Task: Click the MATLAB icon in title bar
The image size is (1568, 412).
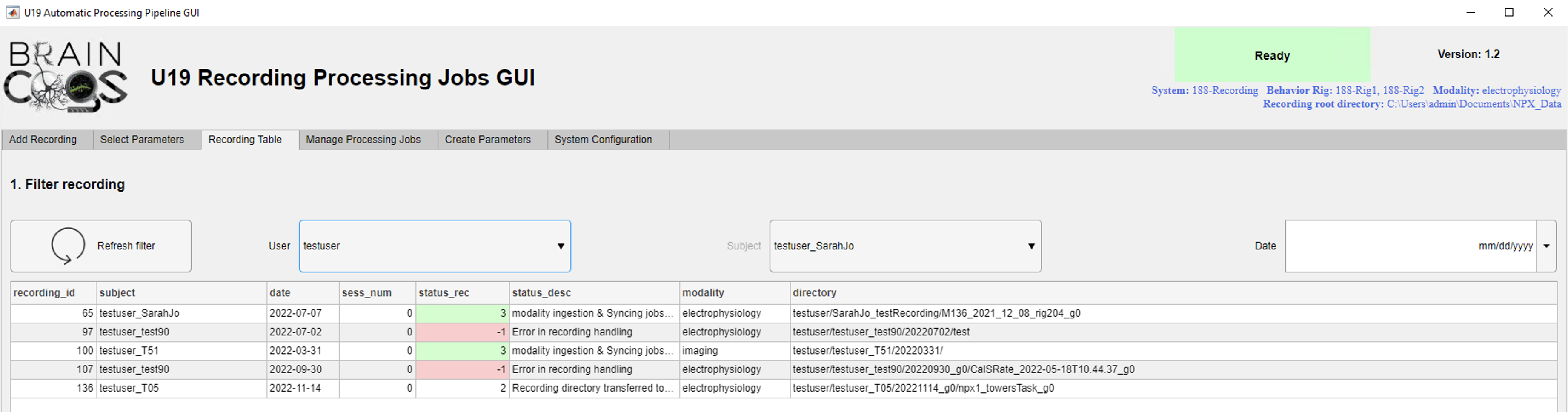Action: point(12,12)
